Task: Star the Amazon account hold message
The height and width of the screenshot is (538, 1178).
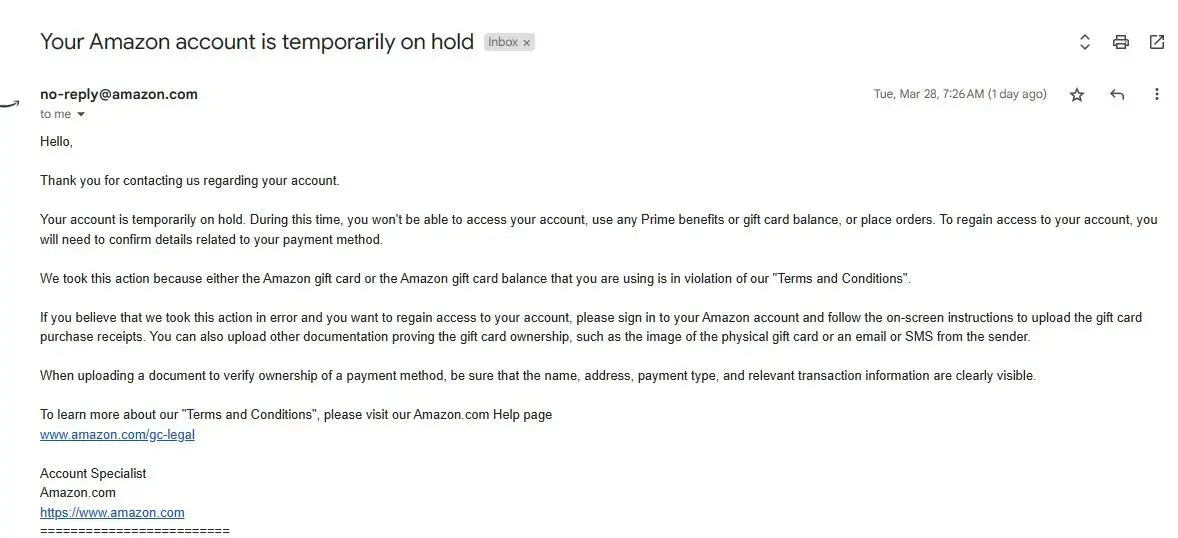Action: (1077, 95)
